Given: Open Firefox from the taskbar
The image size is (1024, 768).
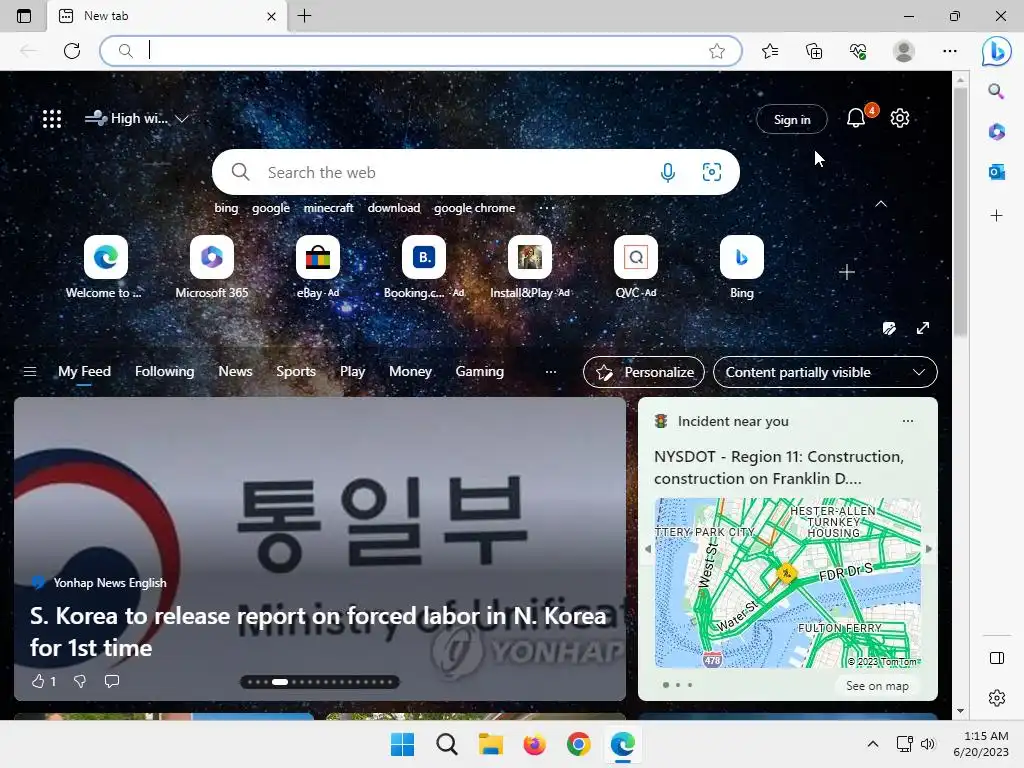Looking at the screenshot, I should pyautogui.click(x=534, y=744).
